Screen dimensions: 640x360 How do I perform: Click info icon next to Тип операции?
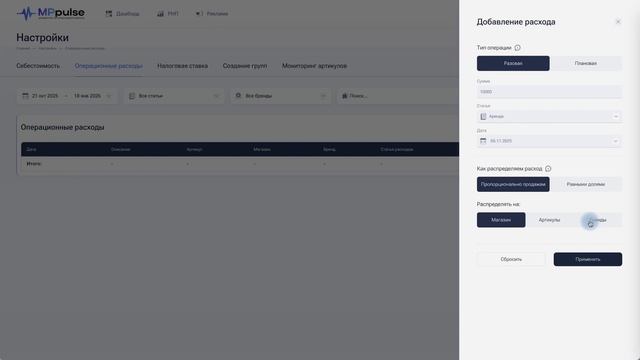coord(517,48)
